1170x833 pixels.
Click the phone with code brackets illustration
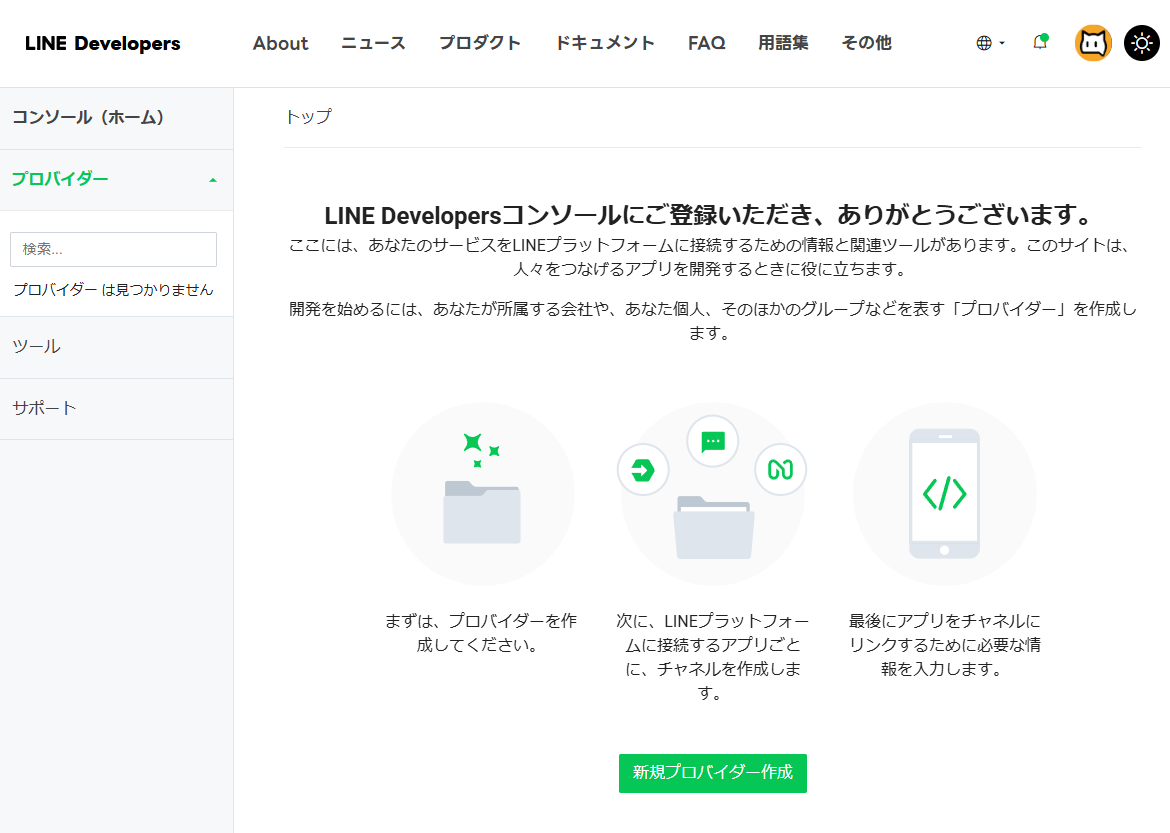[x=945, y=493]
